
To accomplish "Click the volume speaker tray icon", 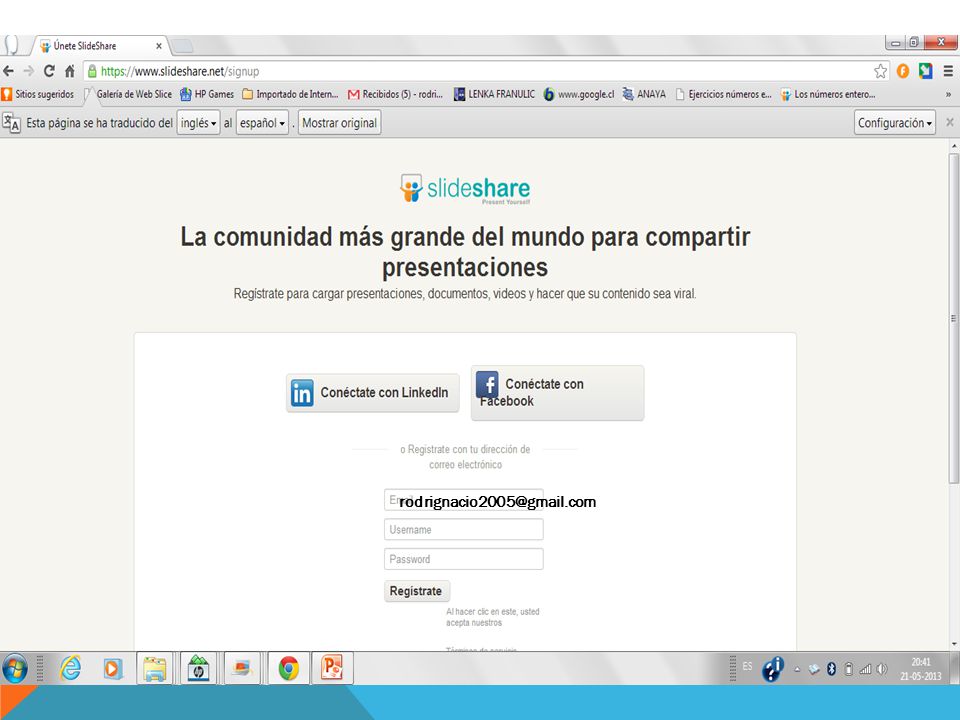I will [882, 669].
